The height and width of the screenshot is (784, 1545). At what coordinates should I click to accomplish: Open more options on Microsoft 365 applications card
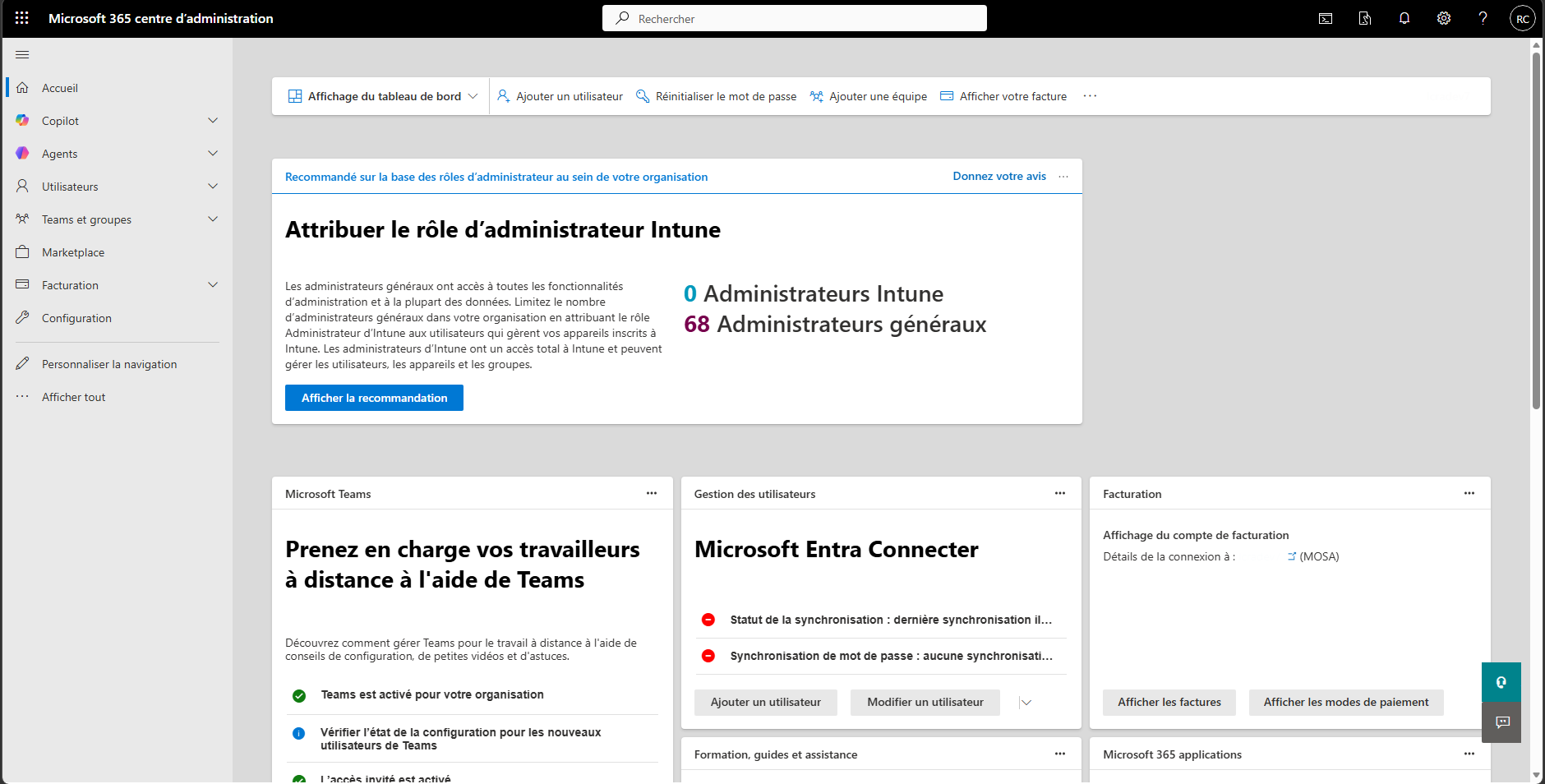click(x=1469, y=754)
